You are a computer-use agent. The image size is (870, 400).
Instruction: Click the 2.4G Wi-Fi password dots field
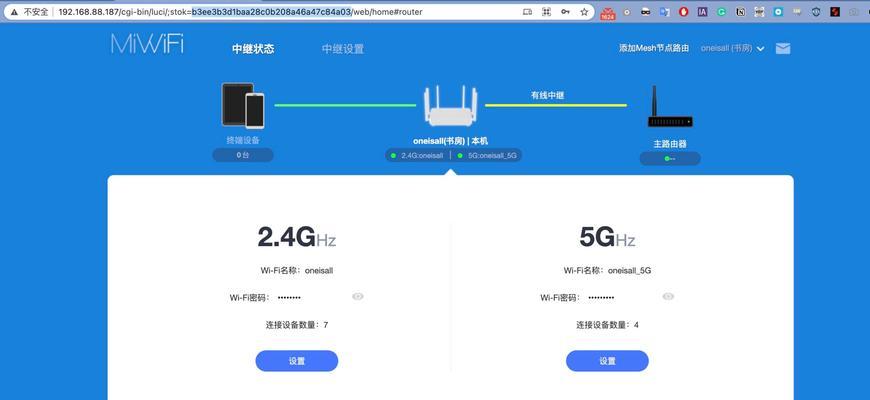[289, 298]
